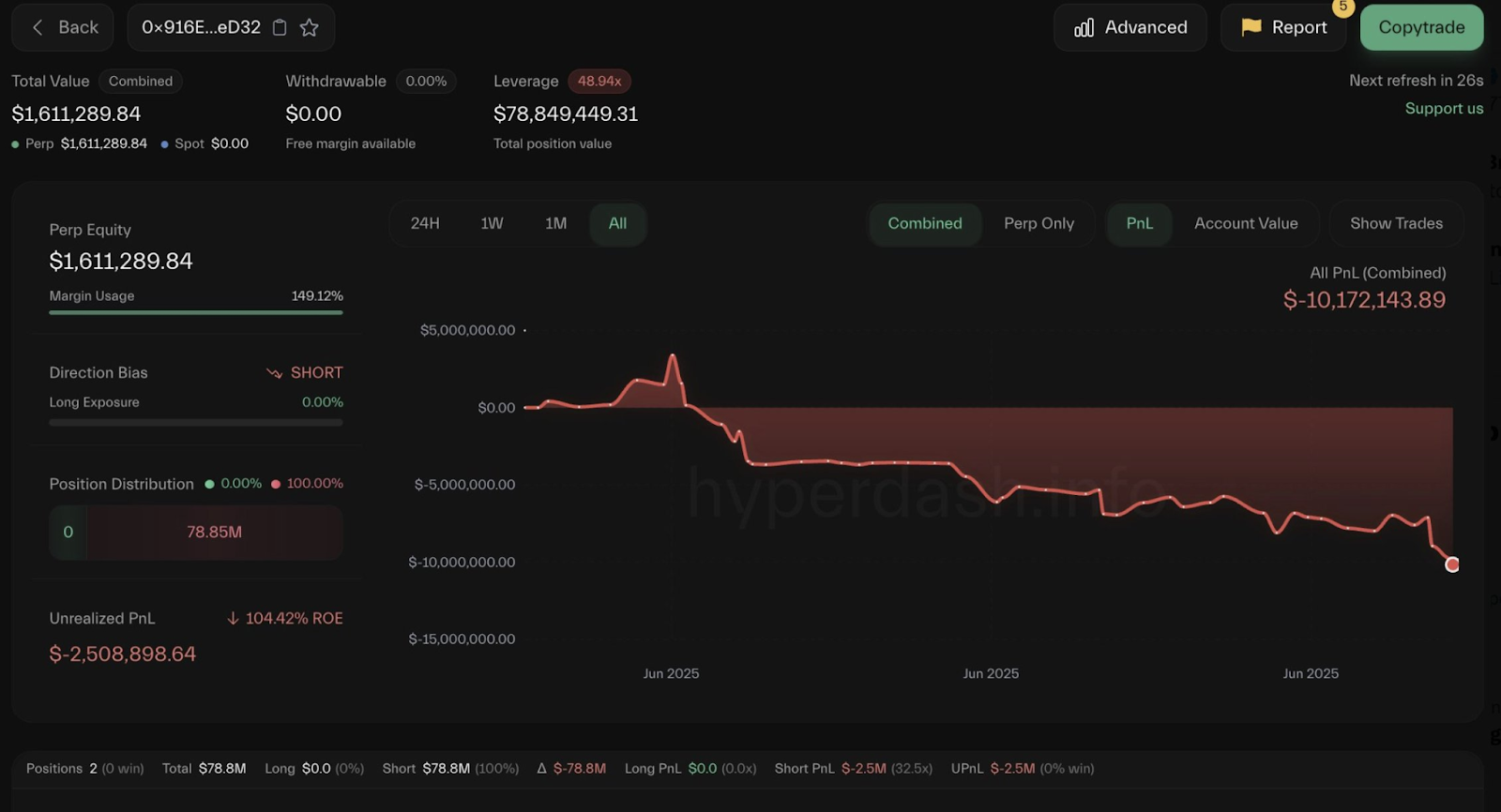Click the Advanced bar chart icon
The height and width of the screenshot is (812, 1501).
point(1084,27)
